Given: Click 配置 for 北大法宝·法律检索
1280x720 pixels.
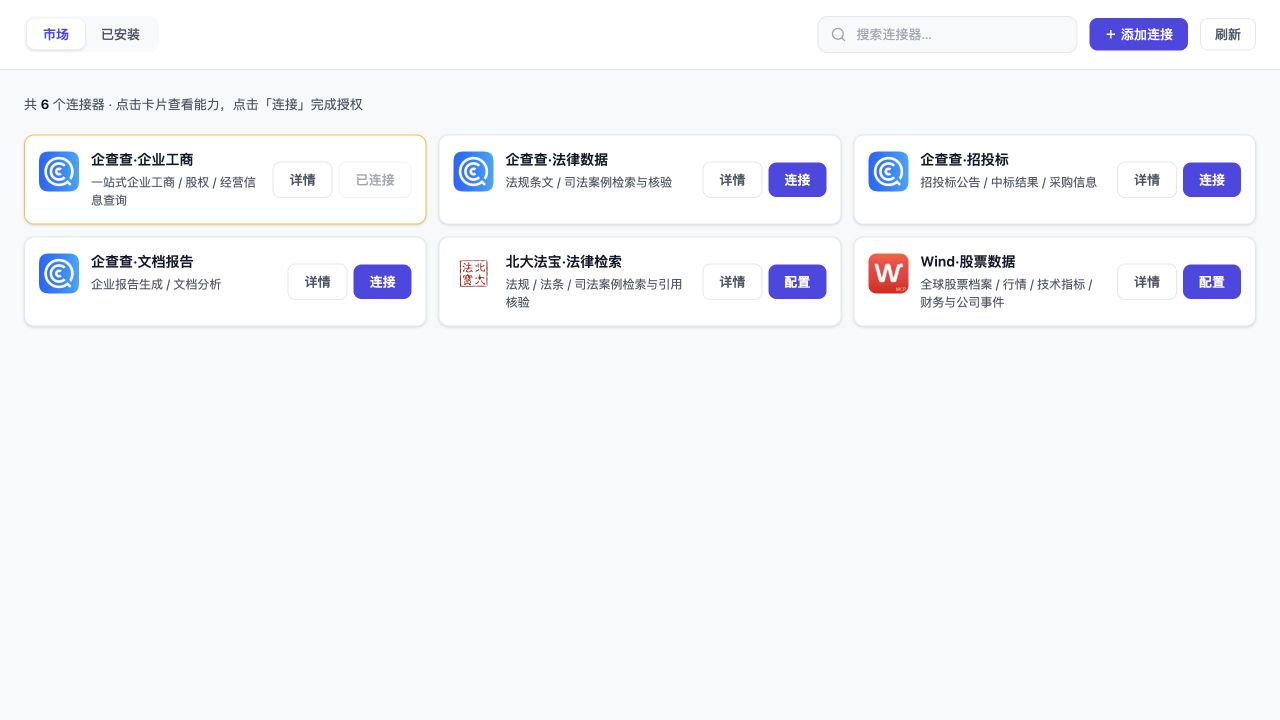Looking at the screenshot, I should tap(797, 282).
